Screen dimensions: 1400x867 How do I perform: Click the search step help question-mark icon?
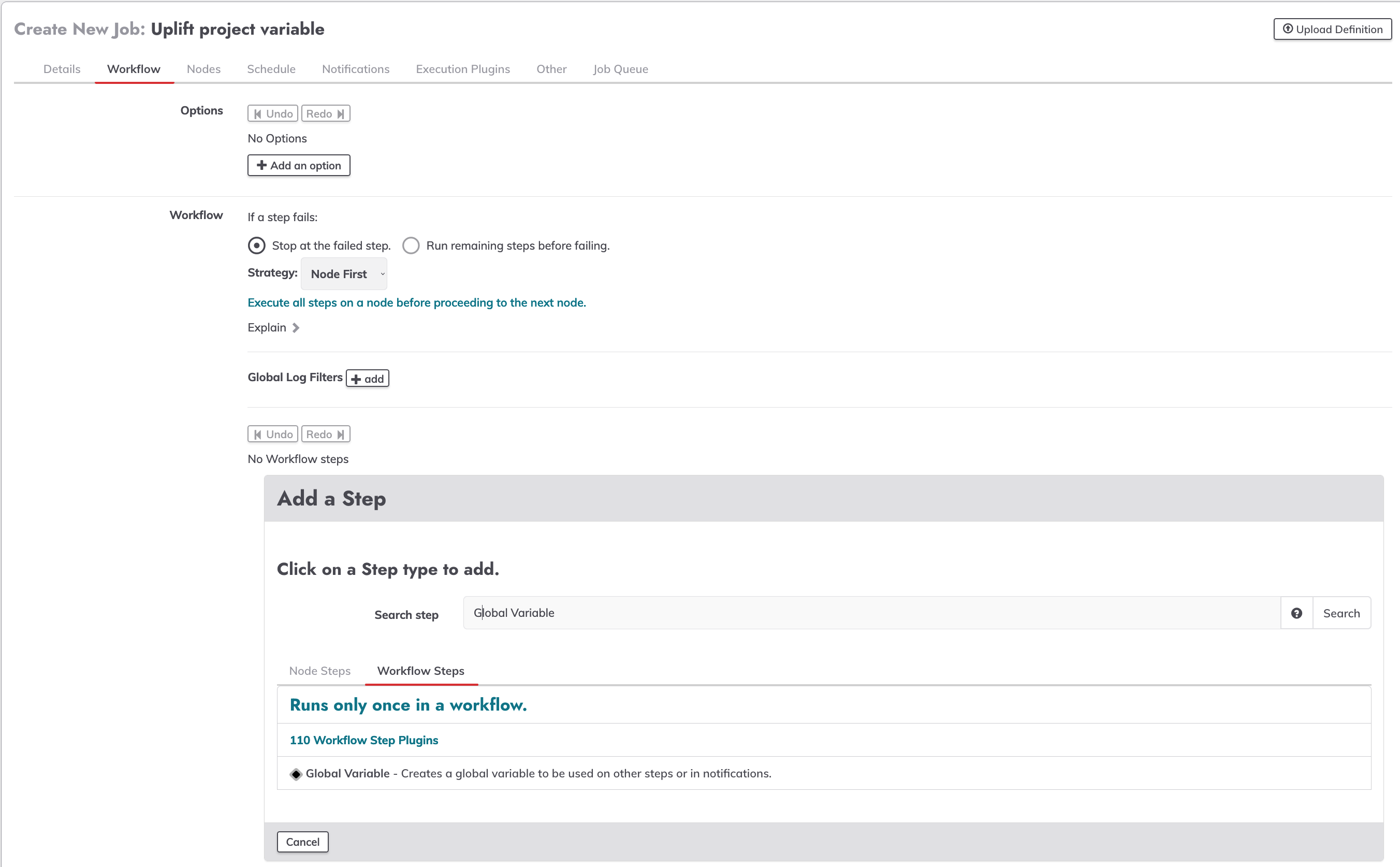1296,613
